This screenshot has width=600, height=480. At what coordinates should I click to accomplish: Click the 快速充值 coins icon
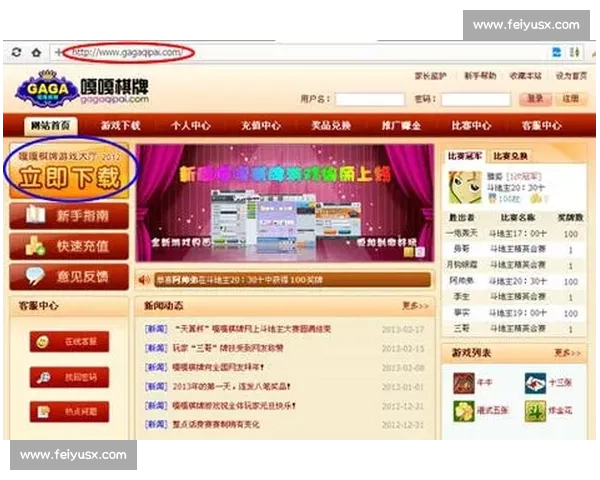coord(36,245)
